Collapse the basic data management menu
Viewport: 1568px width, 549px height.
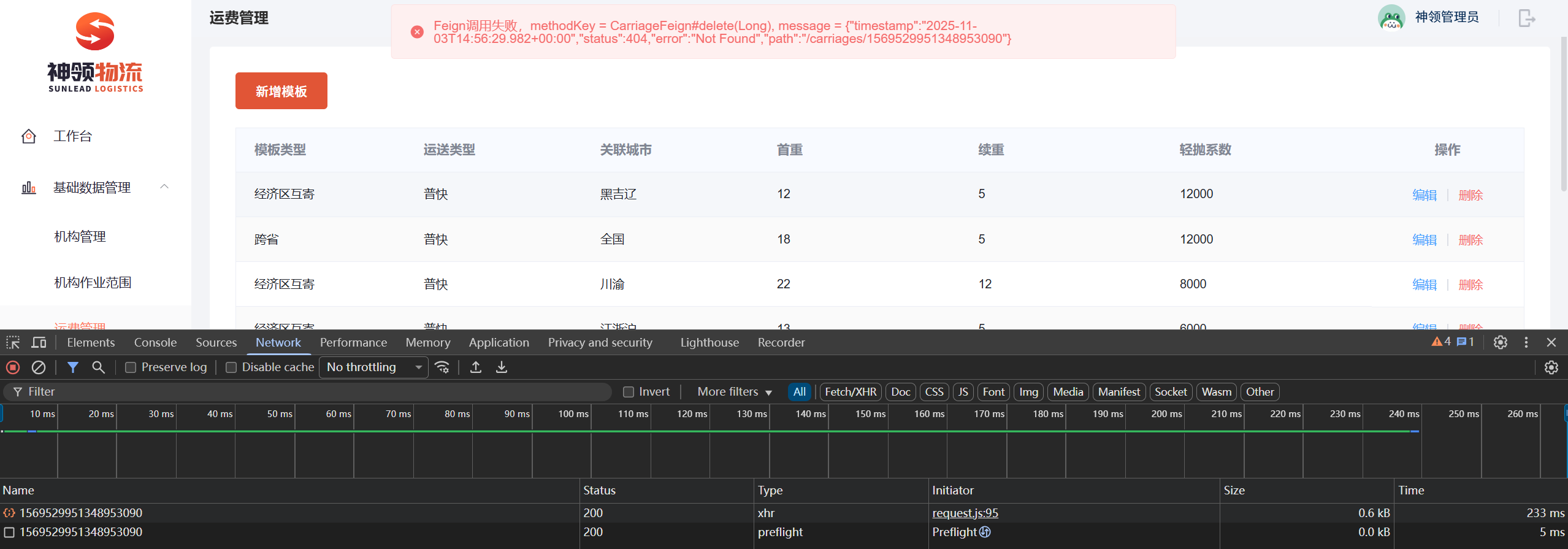point(164,186)
